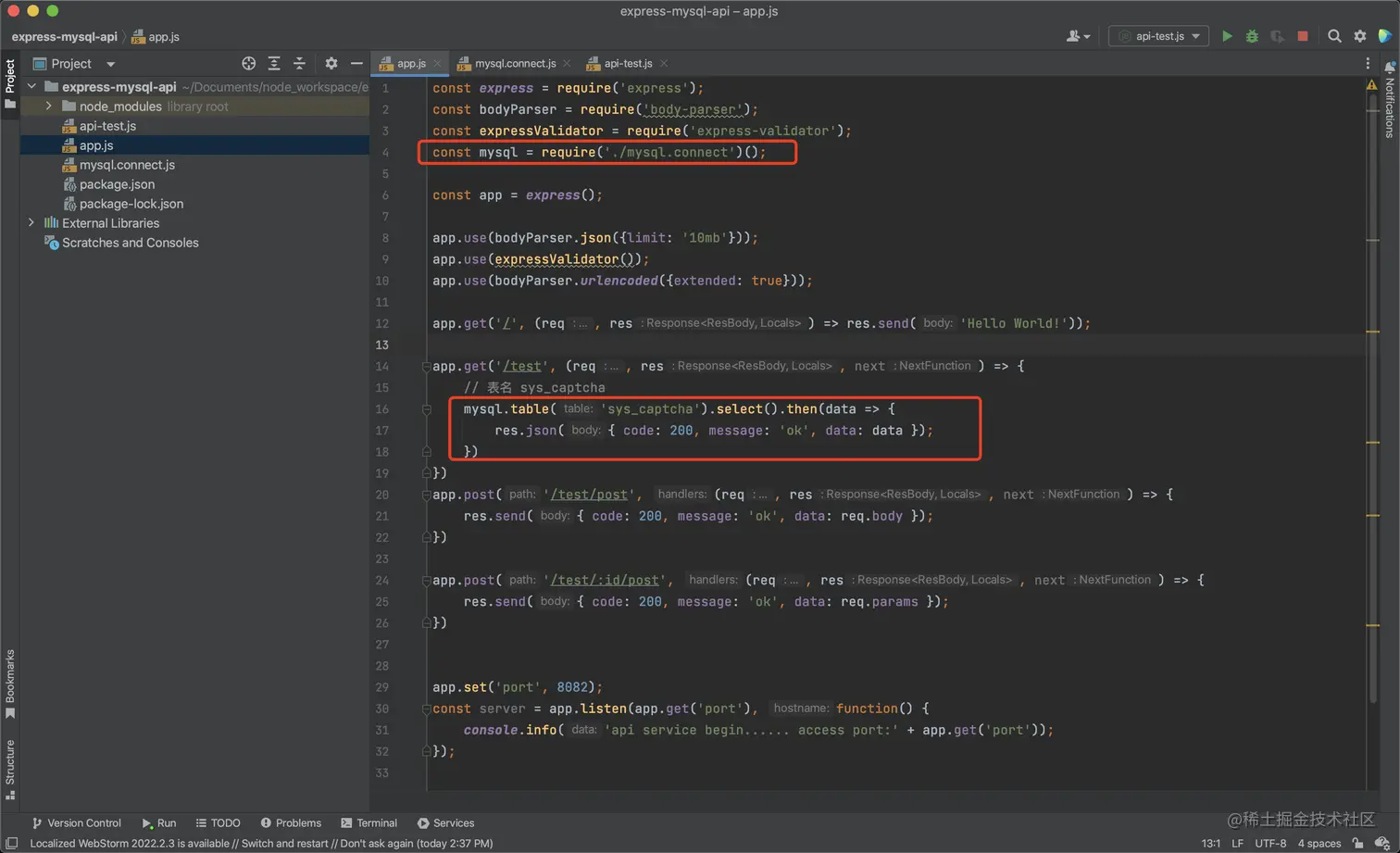Click the UTF-8 encoding status widget
The width and height of the screenshot is (1400, 853).
1270,843
